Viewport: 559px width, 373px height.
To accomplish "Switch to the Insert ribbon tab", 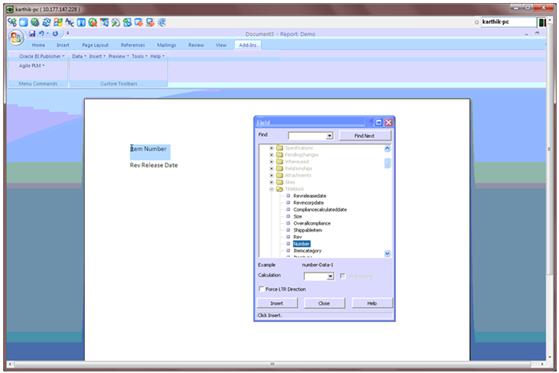I will pos(63,45).
